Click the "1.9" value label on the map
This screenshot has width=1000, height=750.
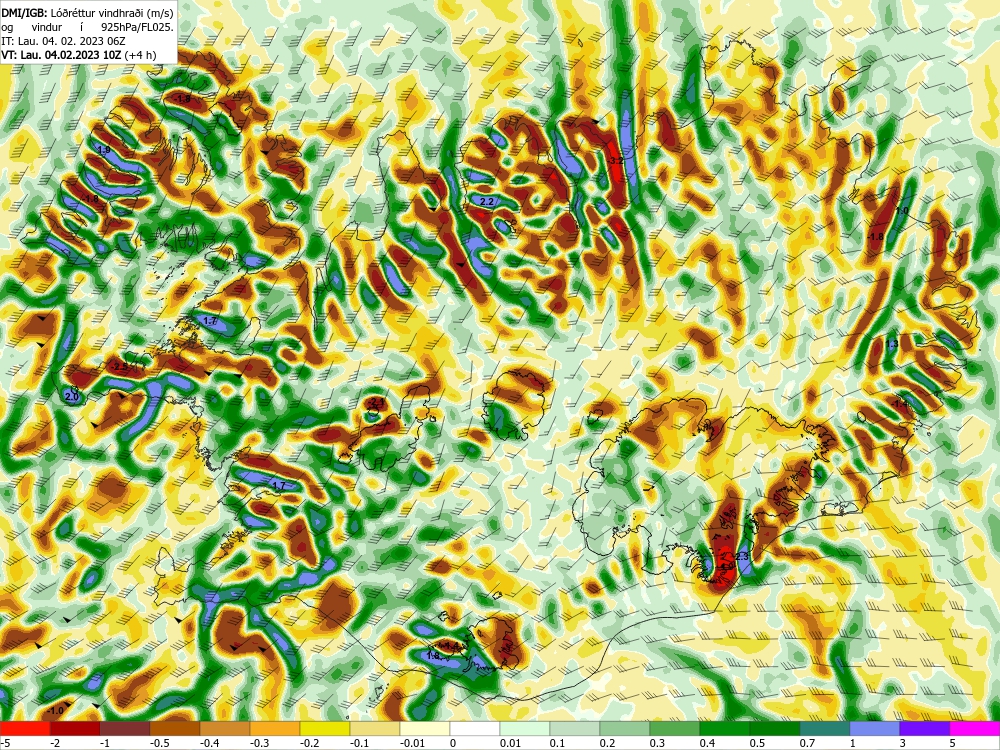(x=104, y=150)
